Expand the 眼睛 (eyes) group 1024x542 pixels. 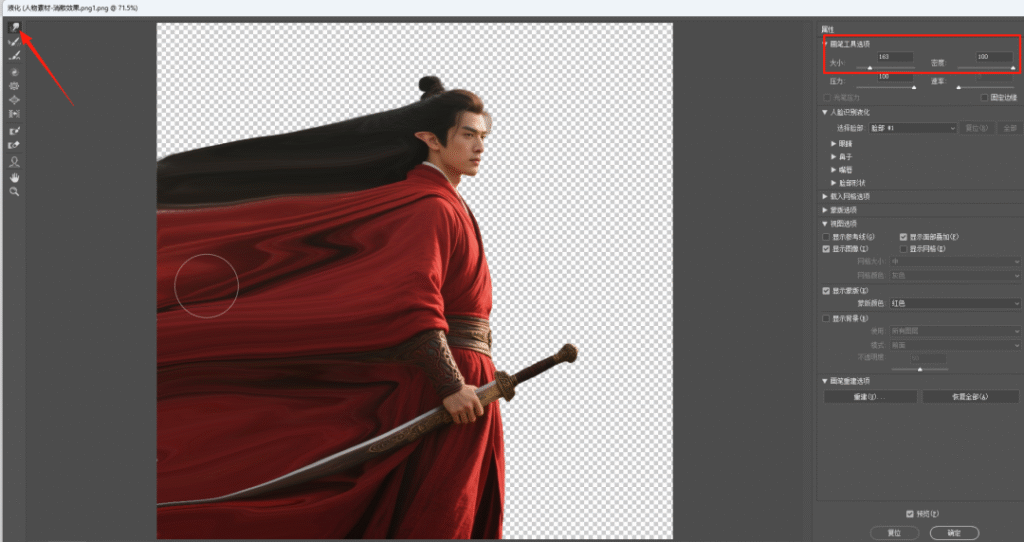[x=833, y=144]
